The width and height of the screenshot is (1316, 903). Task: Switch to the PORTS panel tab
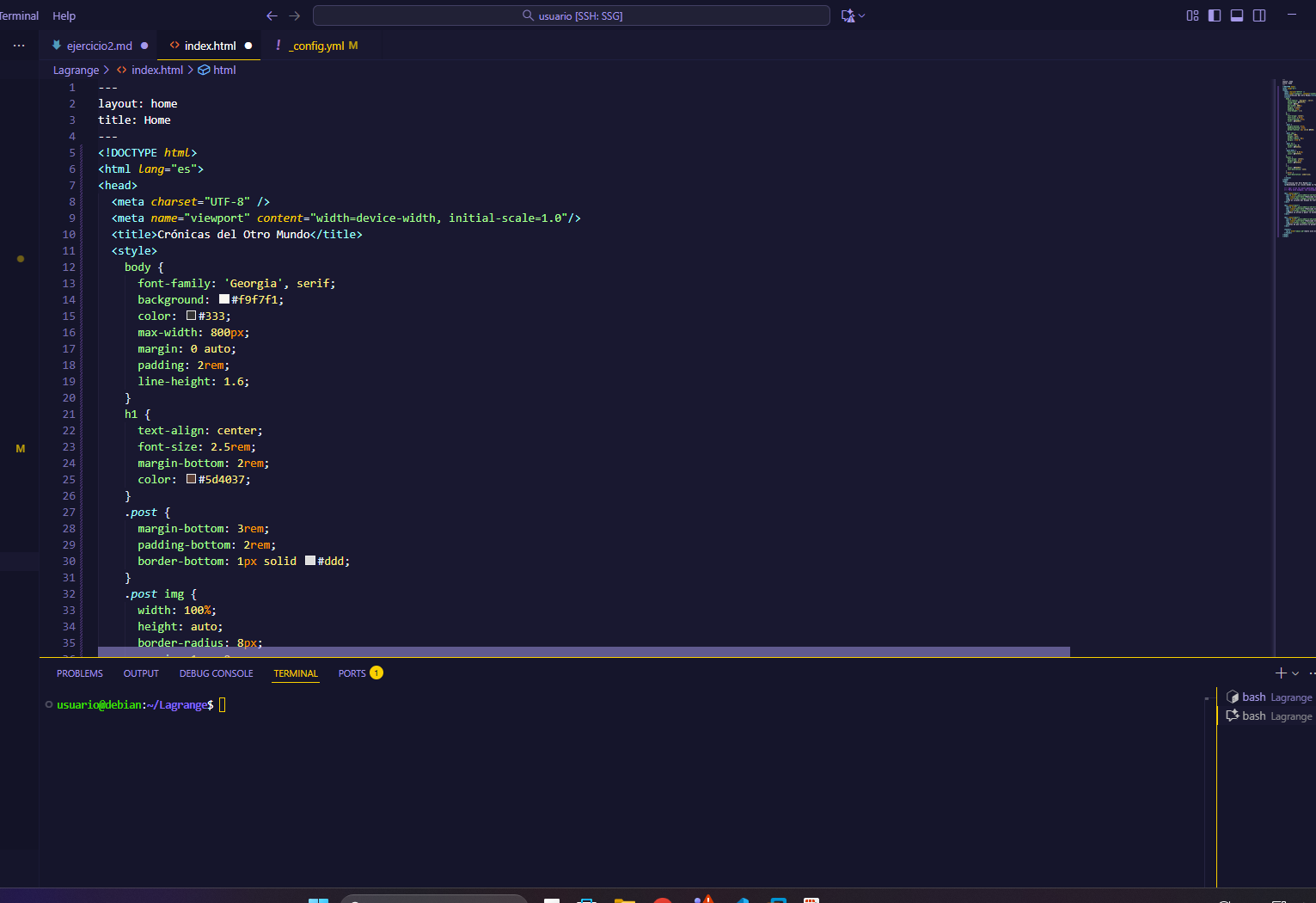click(x=352, y=673)
